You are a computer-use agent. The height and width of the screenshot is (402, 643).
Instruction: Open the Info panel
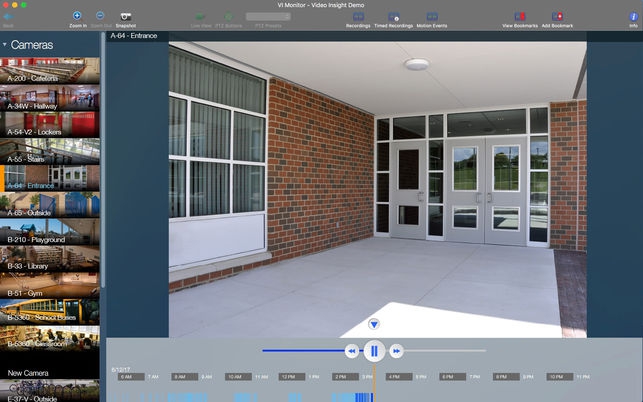[634, 17]
